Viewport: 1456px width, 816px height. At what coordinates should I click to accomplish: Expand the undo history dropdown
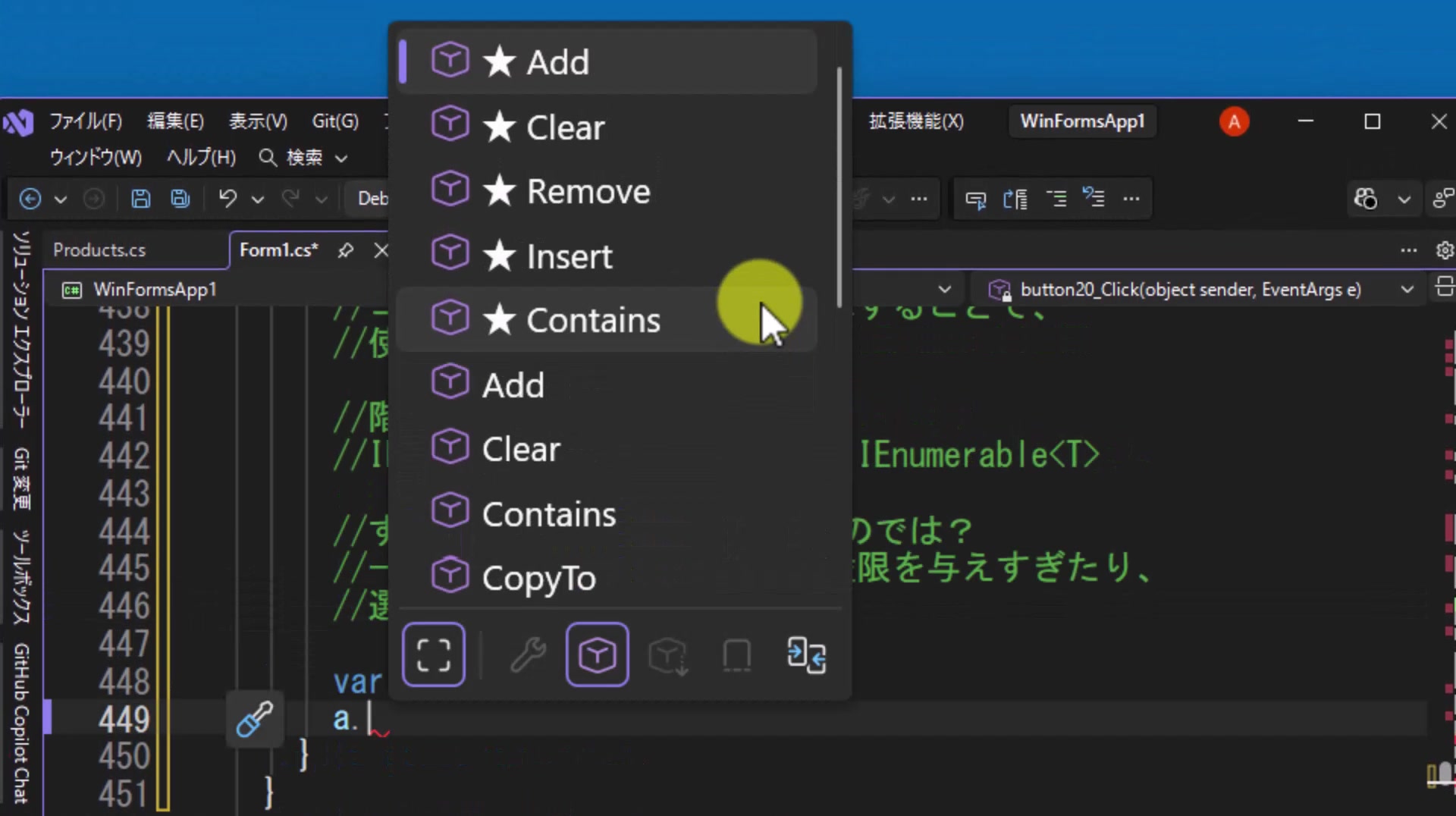[x=258, y=199]
